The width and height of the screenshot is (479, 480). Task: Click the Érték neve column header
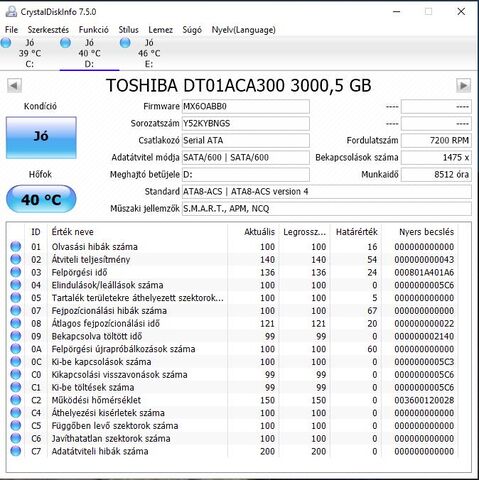(137, 232)
